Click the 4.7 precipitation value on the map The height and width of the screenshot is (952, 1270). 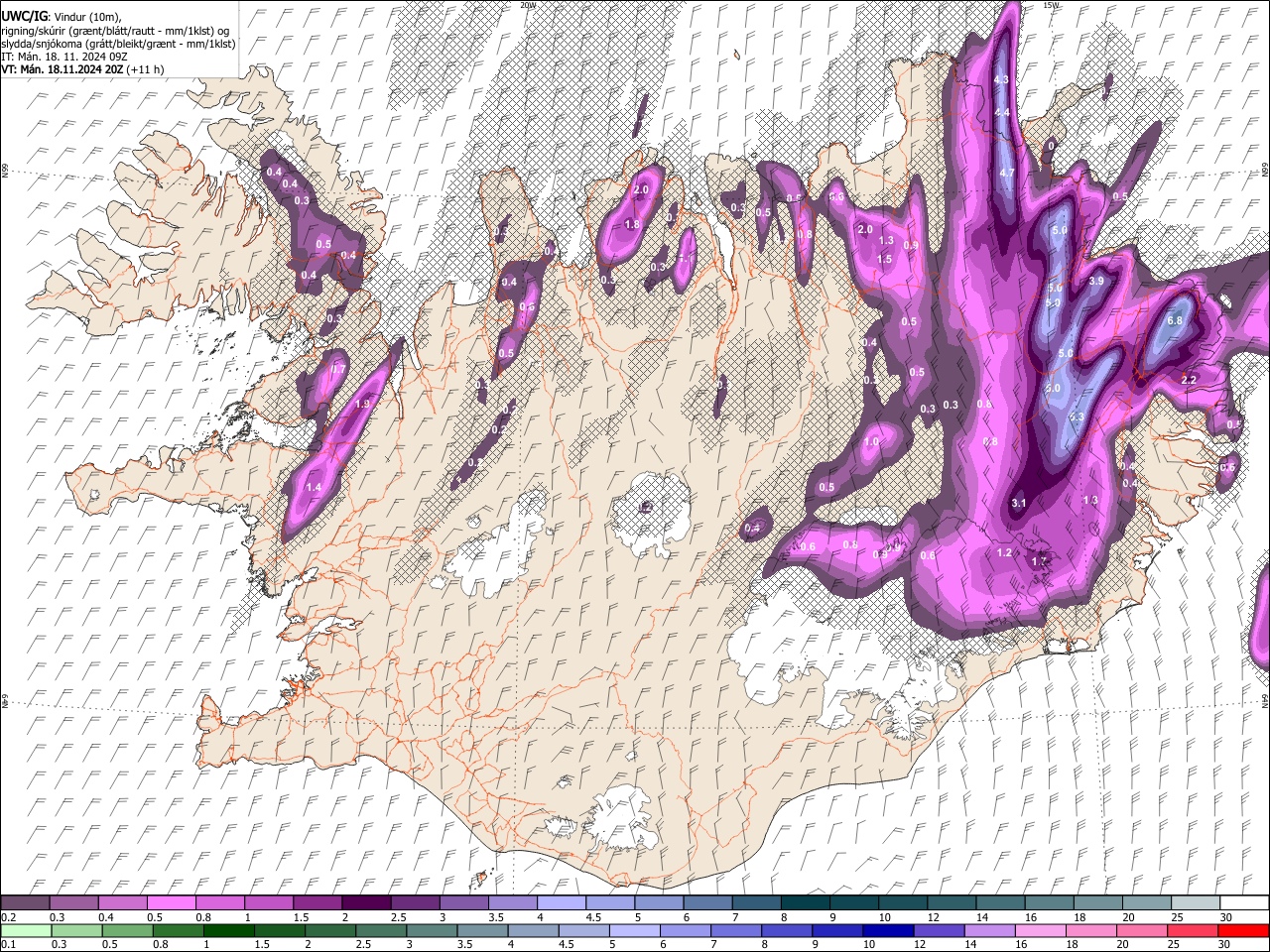pyautogui.click(x=1007, y=174)
